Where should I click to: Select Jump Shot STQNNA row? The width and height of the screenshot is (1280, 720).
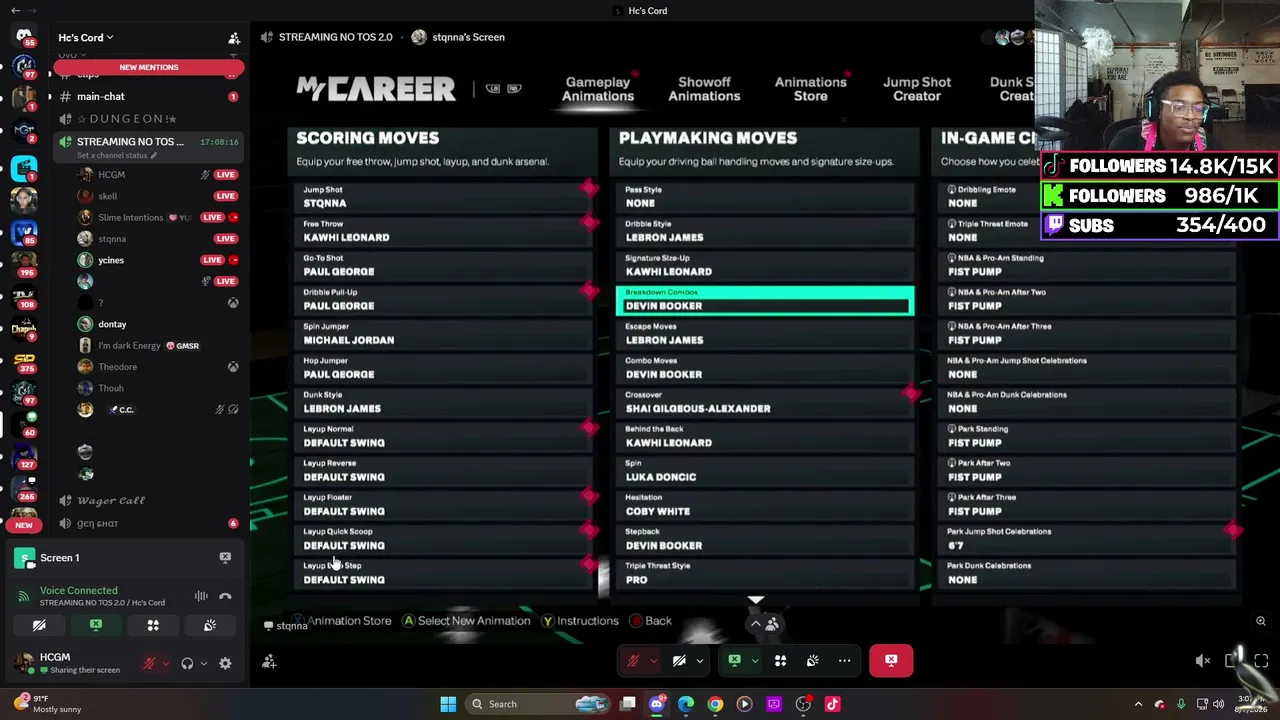[443, 197]
